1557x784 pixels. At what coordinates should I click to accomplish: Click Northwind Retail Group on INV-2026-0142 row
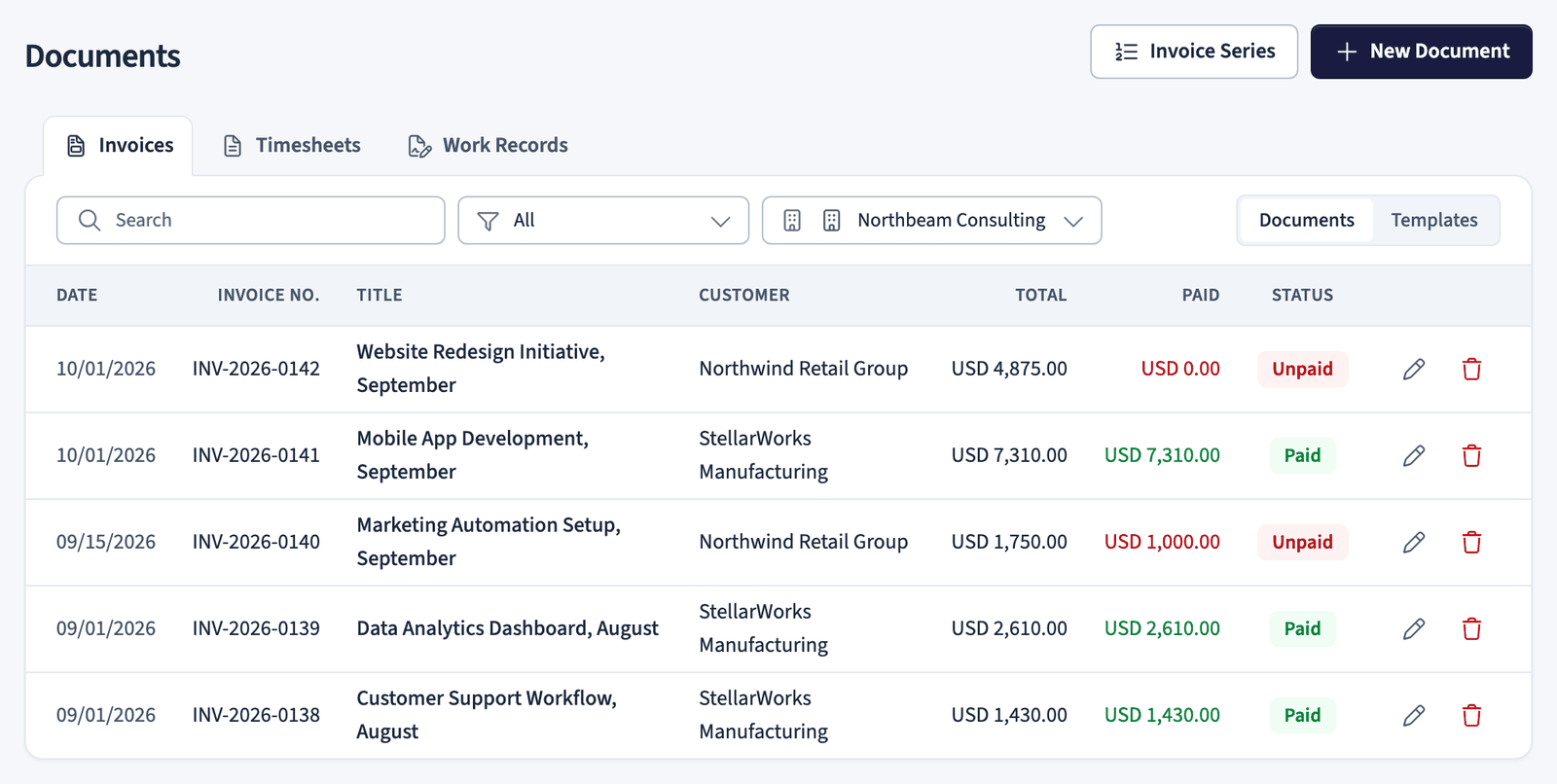804,369
